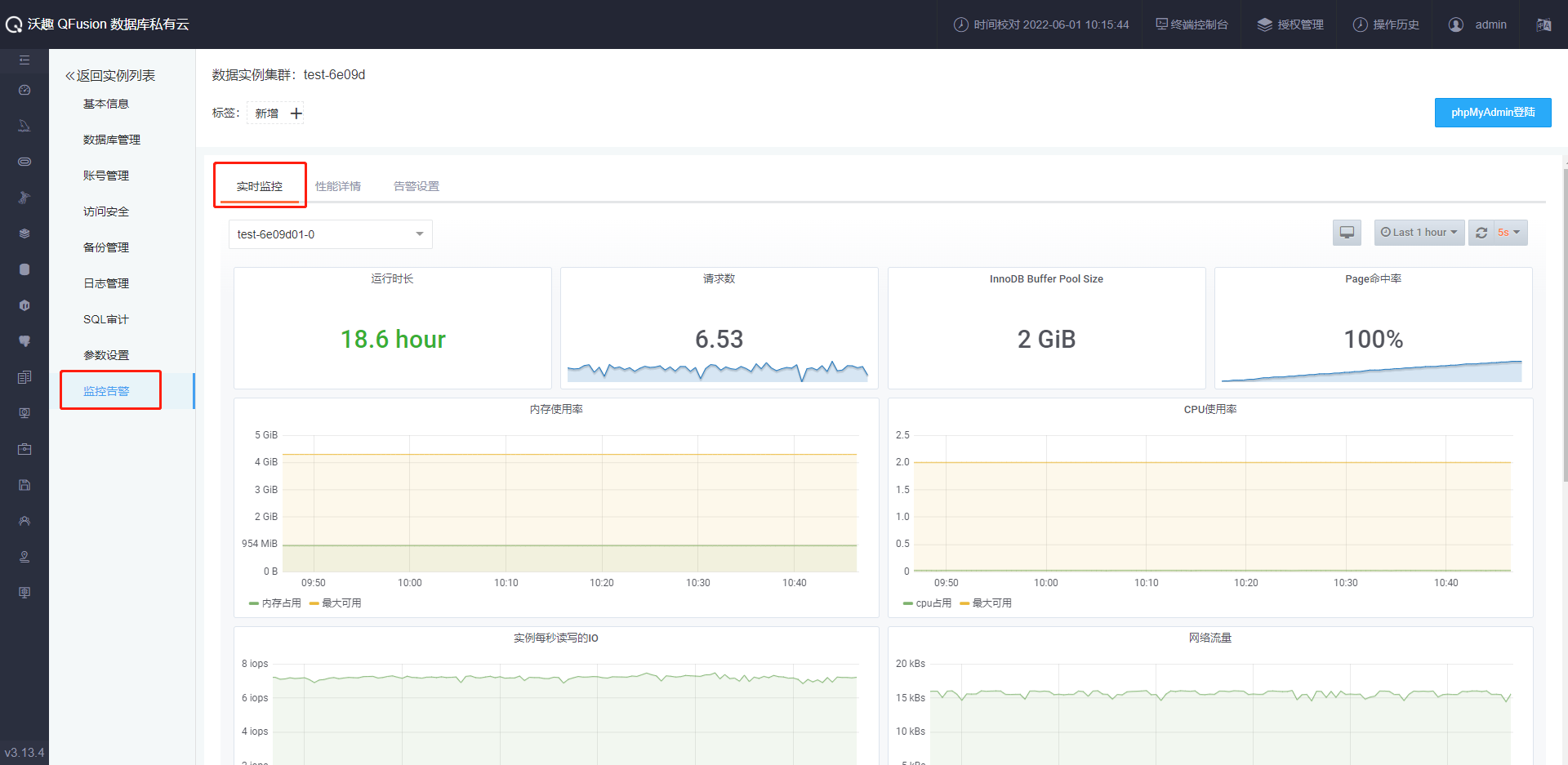Open 日志管理 in the side menu
The height and width of the screenshot is (765, 1568).
click(x=106, y=283)
